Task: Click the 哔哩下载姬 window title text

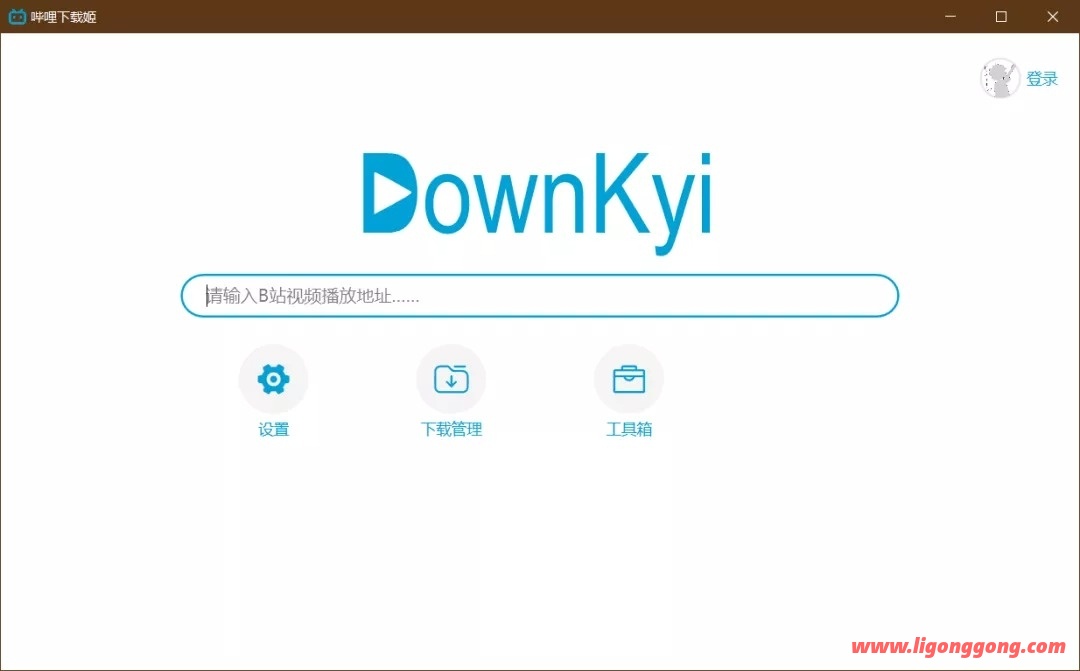Action: tap(64, 16)
